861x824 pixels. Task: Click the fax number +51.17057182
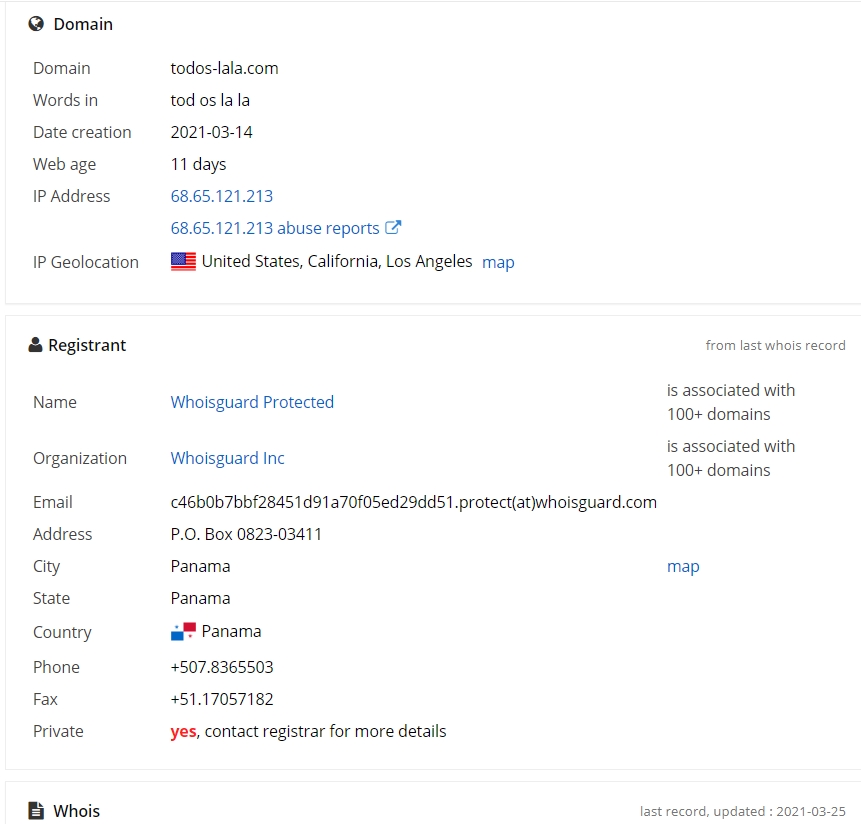222,699
